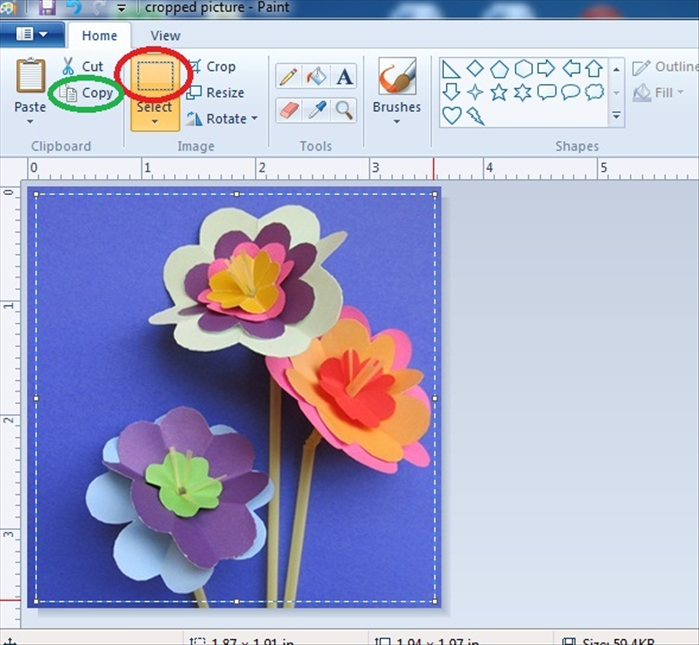This screenshot has width=699, height=645.
Task: Save using the quick access floppy icon
Action: [x=46, y=7]
